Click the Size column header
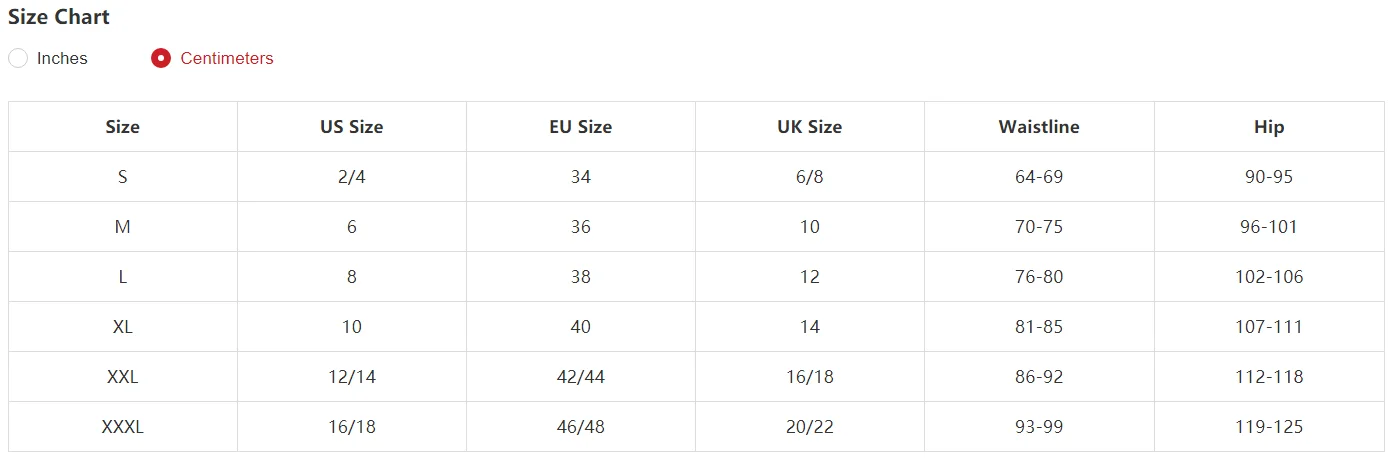Viewport: 1395px width, 466px height. point(123,127)
